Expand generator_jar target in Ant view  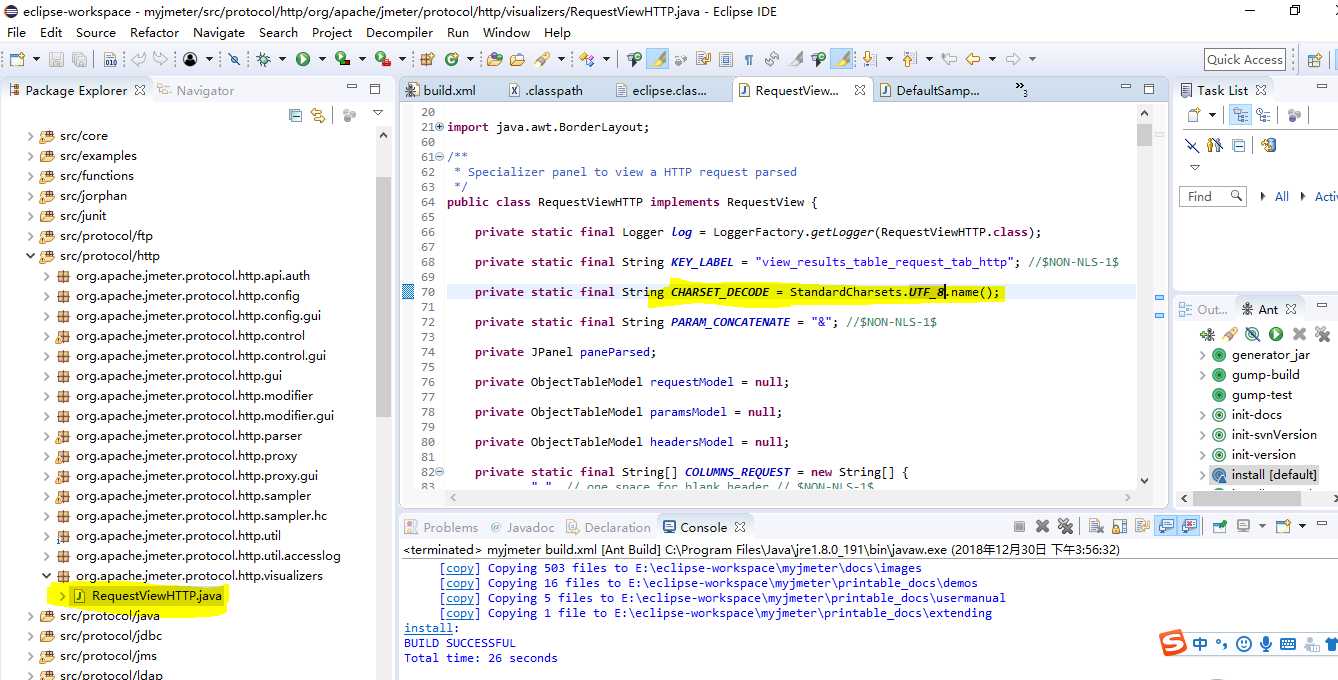tap(1203, 355)
